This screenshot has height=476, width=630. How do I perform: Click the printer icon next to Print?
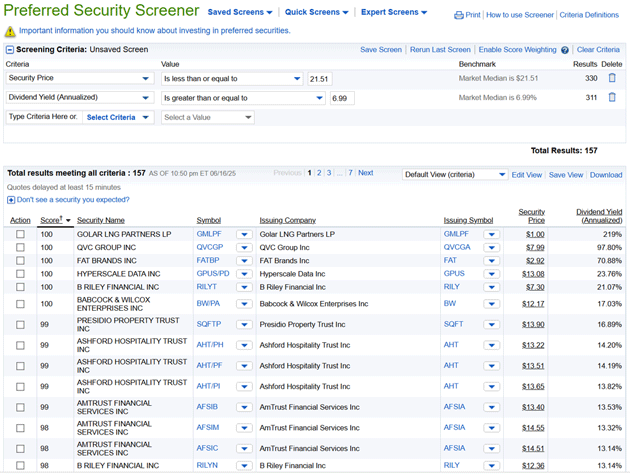point(458,15)
